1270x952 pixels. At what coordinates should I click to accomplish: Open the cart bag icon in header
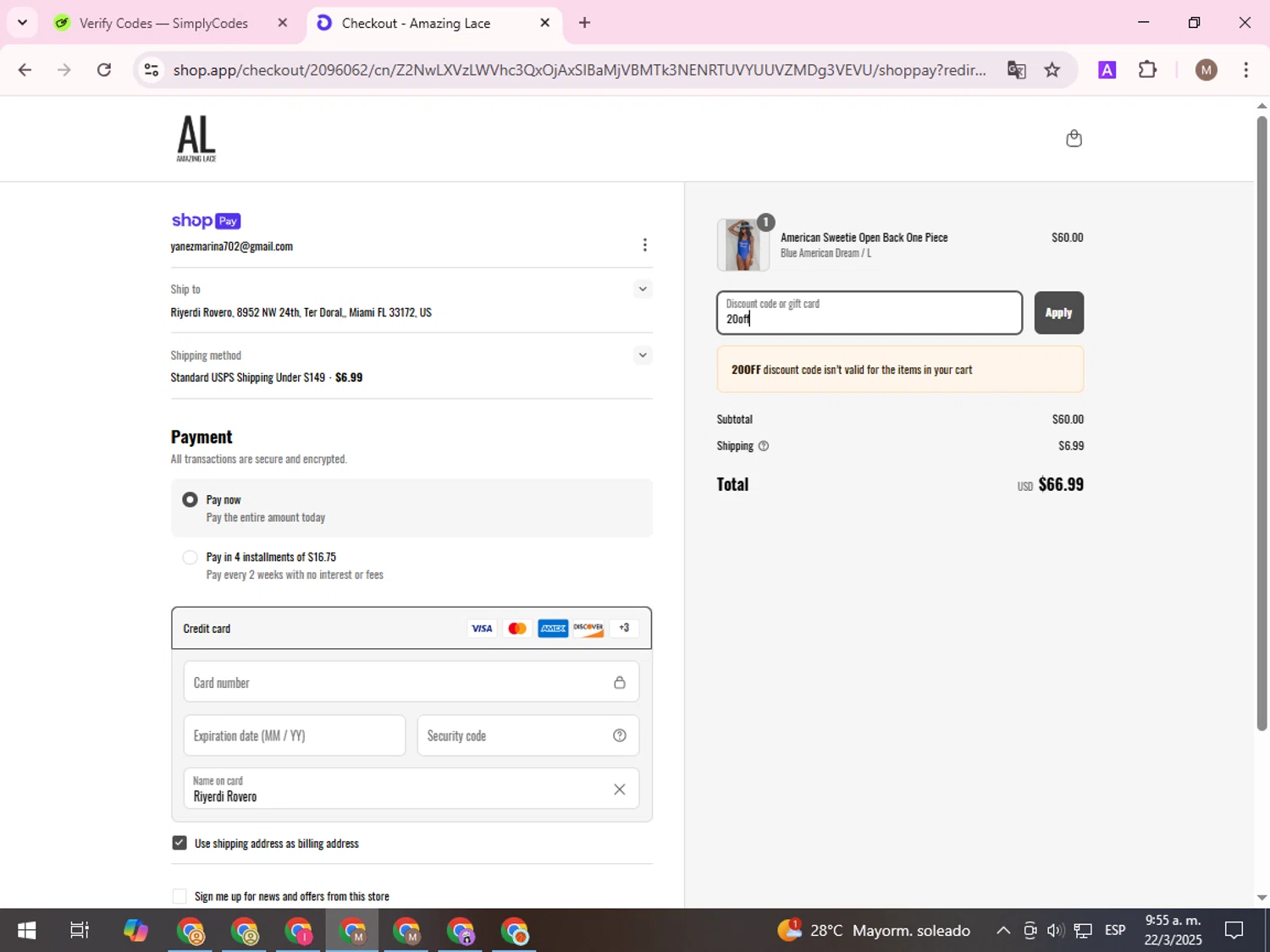[1074, 138]
